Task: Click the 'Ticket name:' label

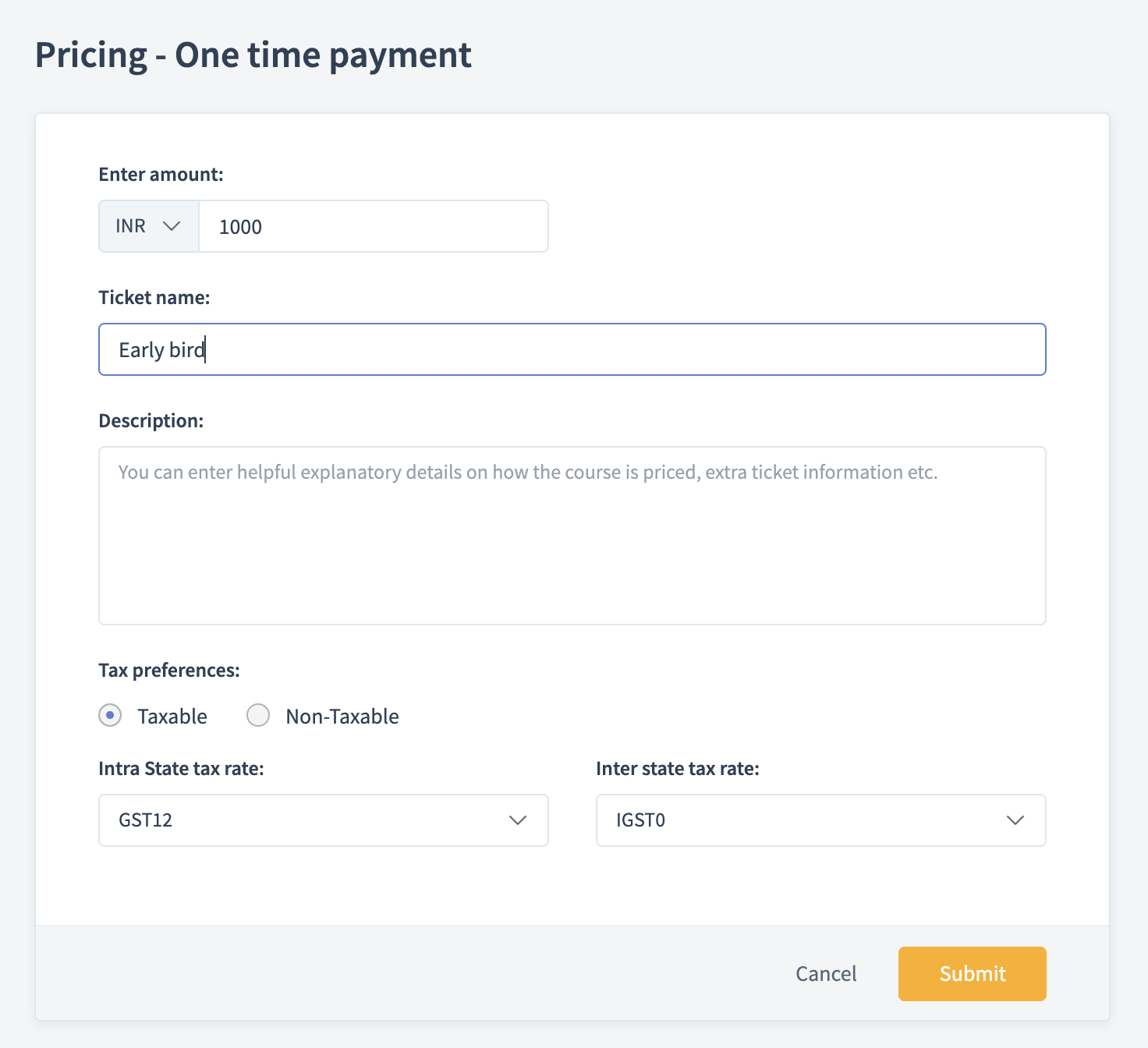Action: tap(154, 298)
